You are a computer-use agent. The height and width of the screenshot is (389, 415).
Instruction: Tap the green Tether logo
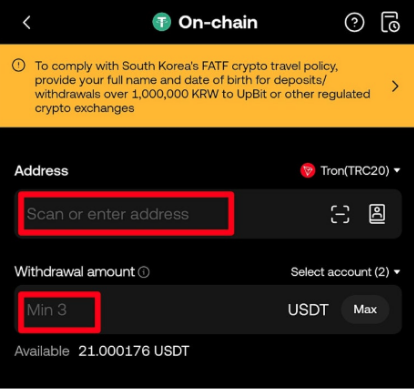[x=162, y=22]
